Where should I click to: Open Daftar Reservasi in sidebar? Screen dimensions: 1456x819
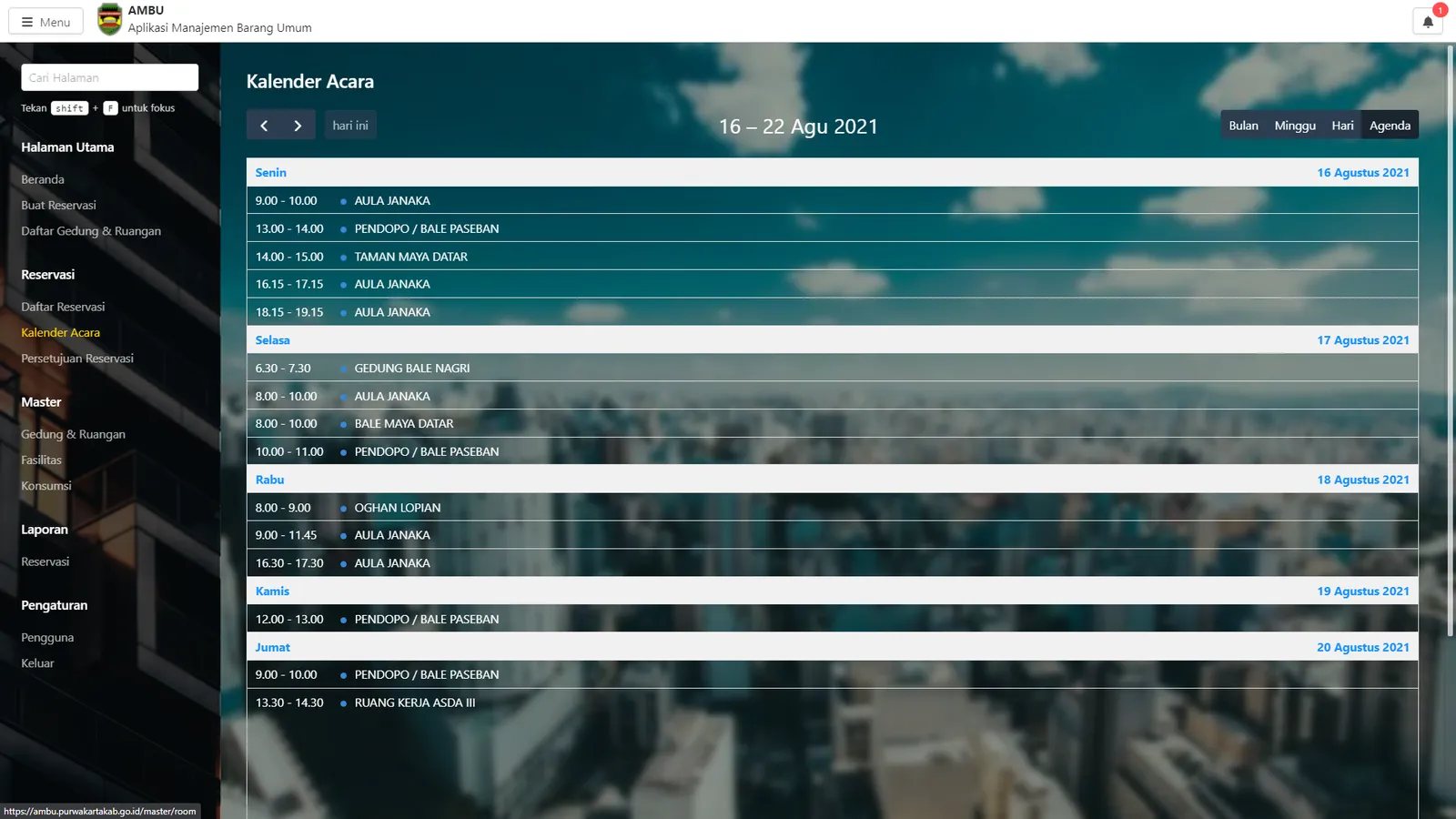click(x=63, y=307)
